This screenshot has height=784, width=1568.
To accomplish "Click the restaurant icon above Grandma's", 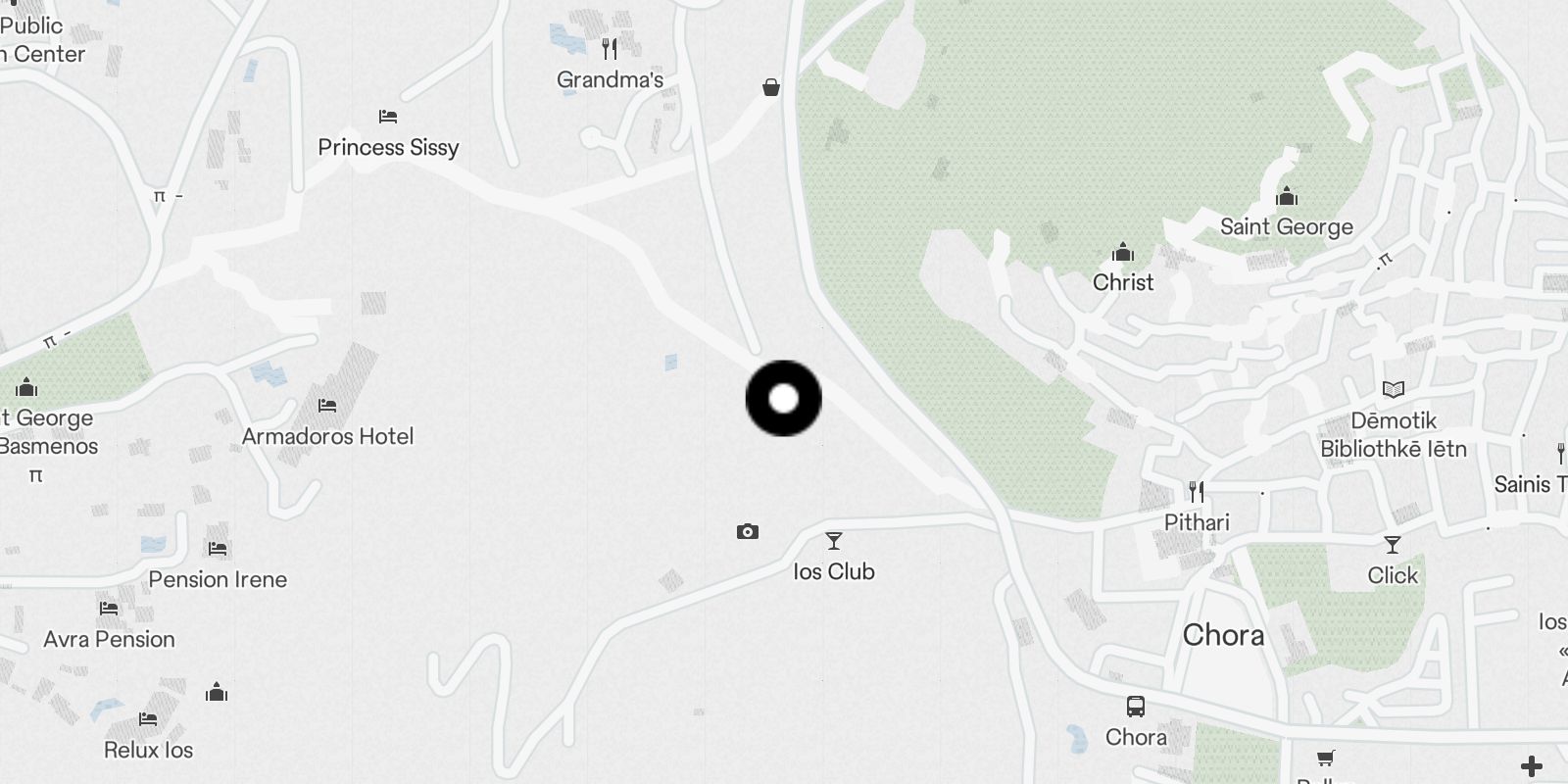I will click(x=610, y=49).
